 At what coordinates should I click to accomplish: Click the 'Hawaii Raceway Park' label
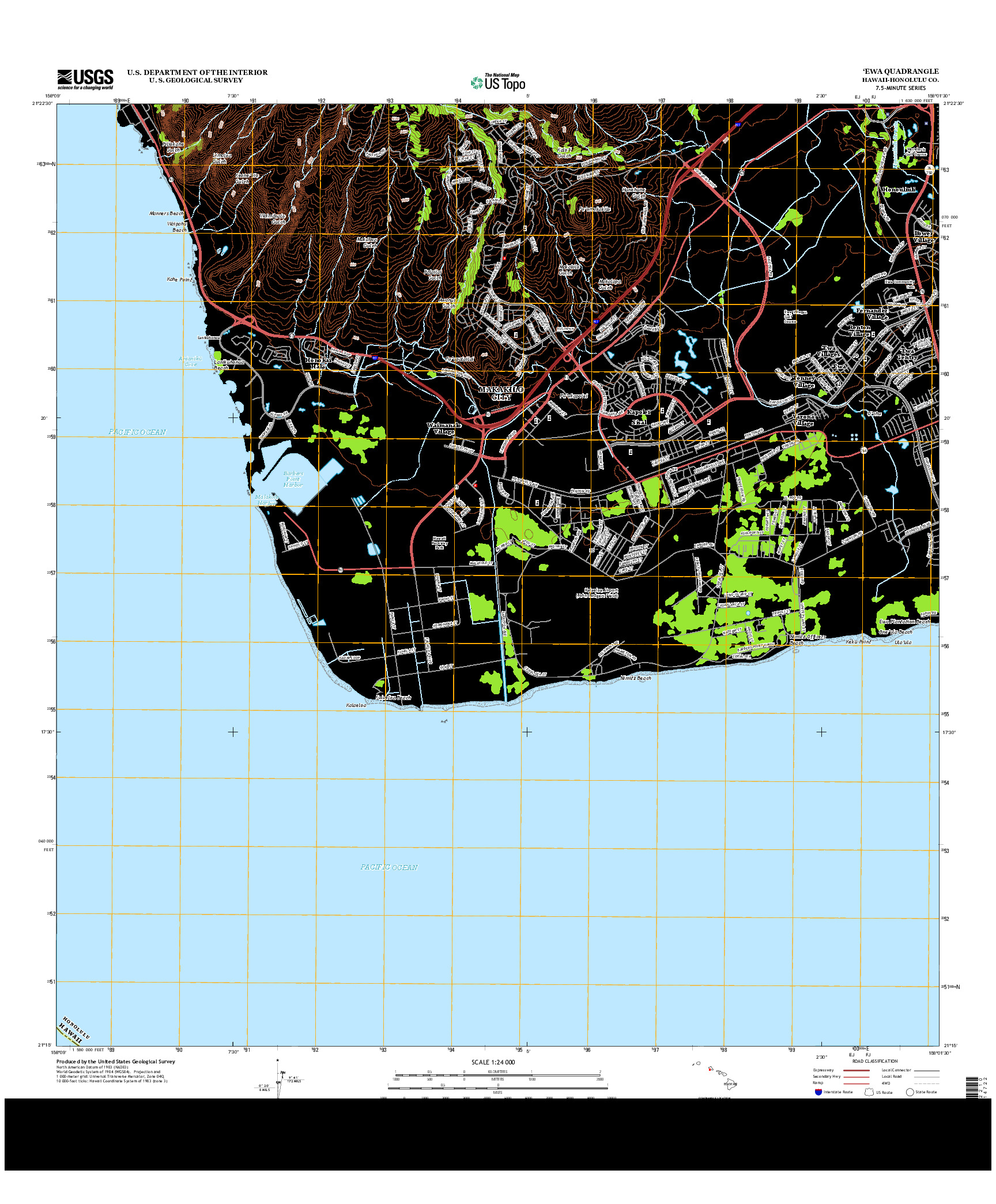tap(440, 543)
